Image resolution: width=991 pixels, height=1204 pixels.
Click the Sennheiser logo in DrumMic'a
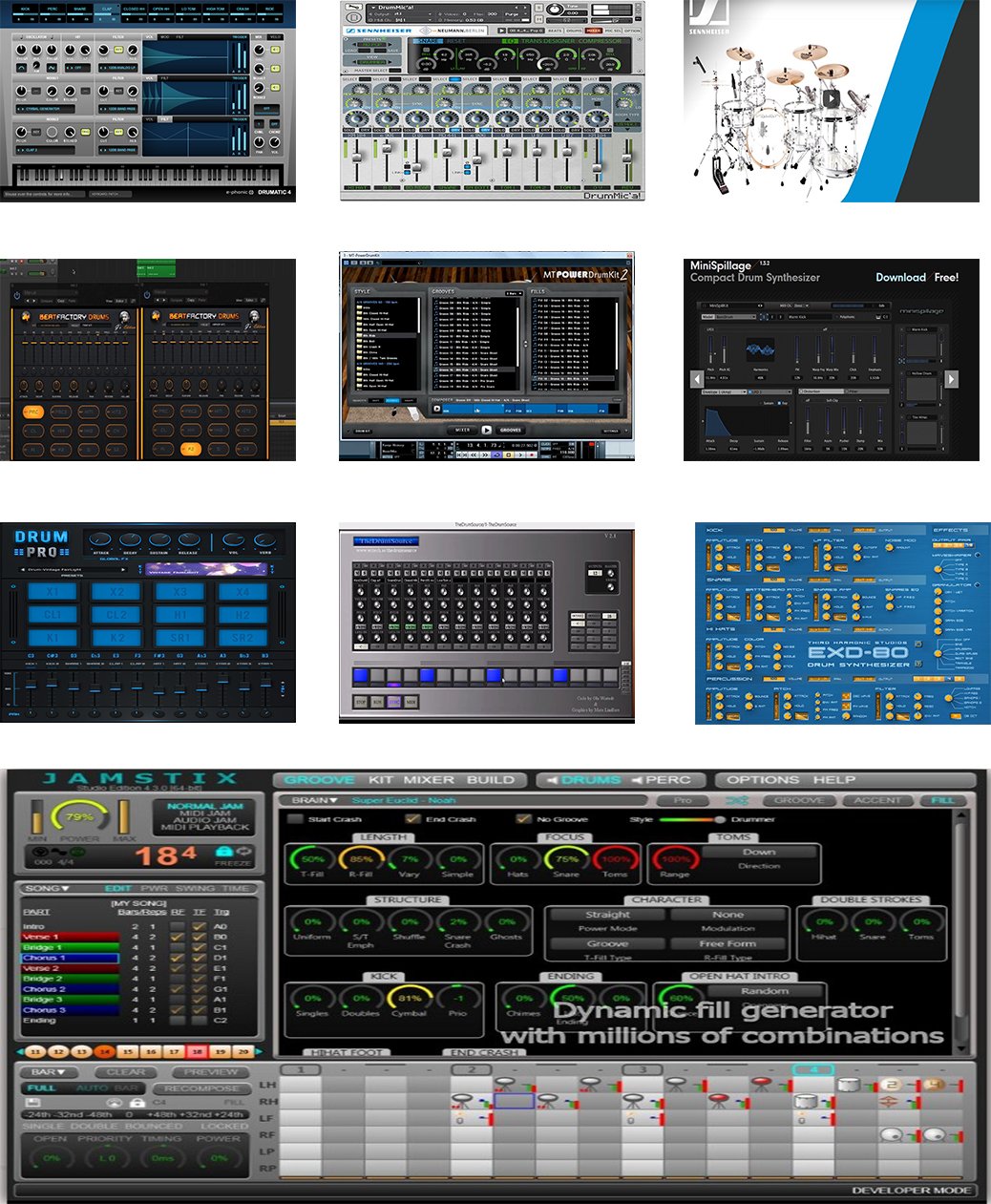point(379,31)
